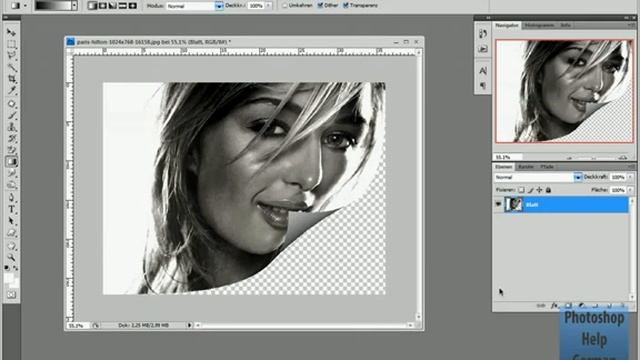
Task: Select the Brush tool
Action: [x=11, y=116]
